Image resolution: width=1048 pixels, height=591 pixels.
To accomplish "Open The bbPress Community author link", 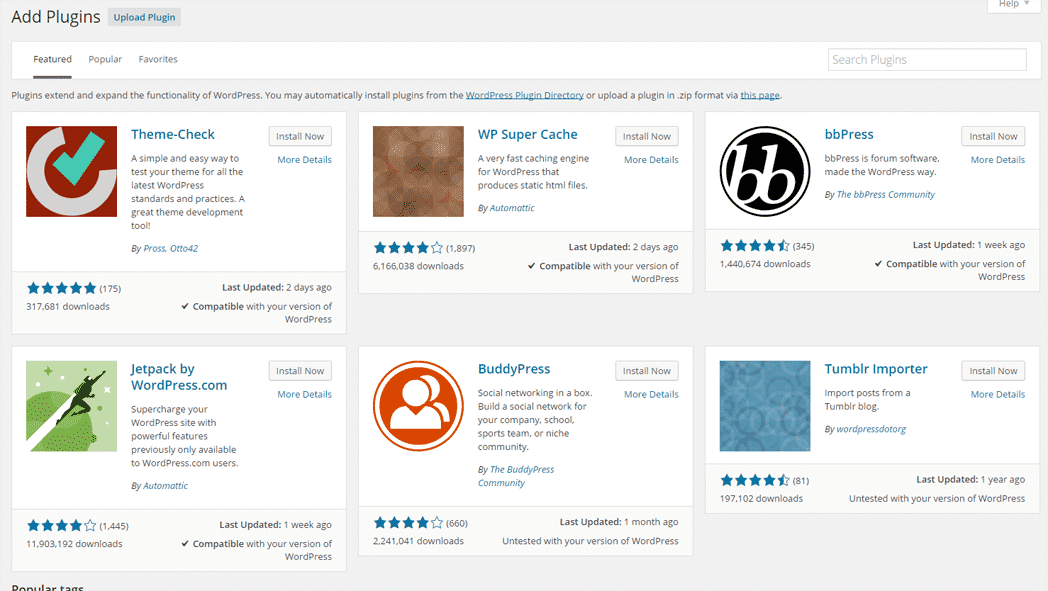I will [x=886, y=195].
